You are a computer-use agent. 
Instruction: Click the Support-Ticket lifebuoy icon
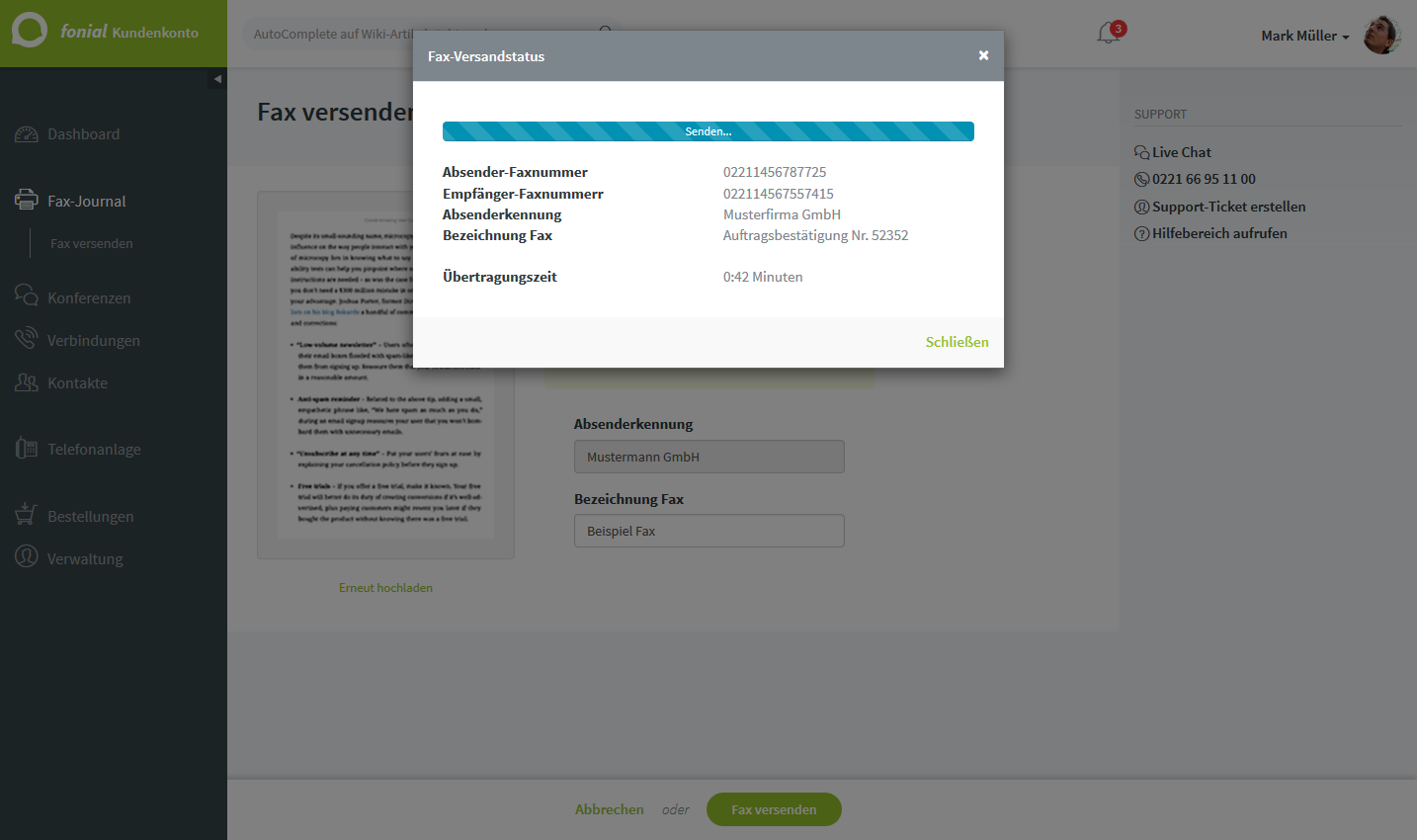pos(1141,207)
